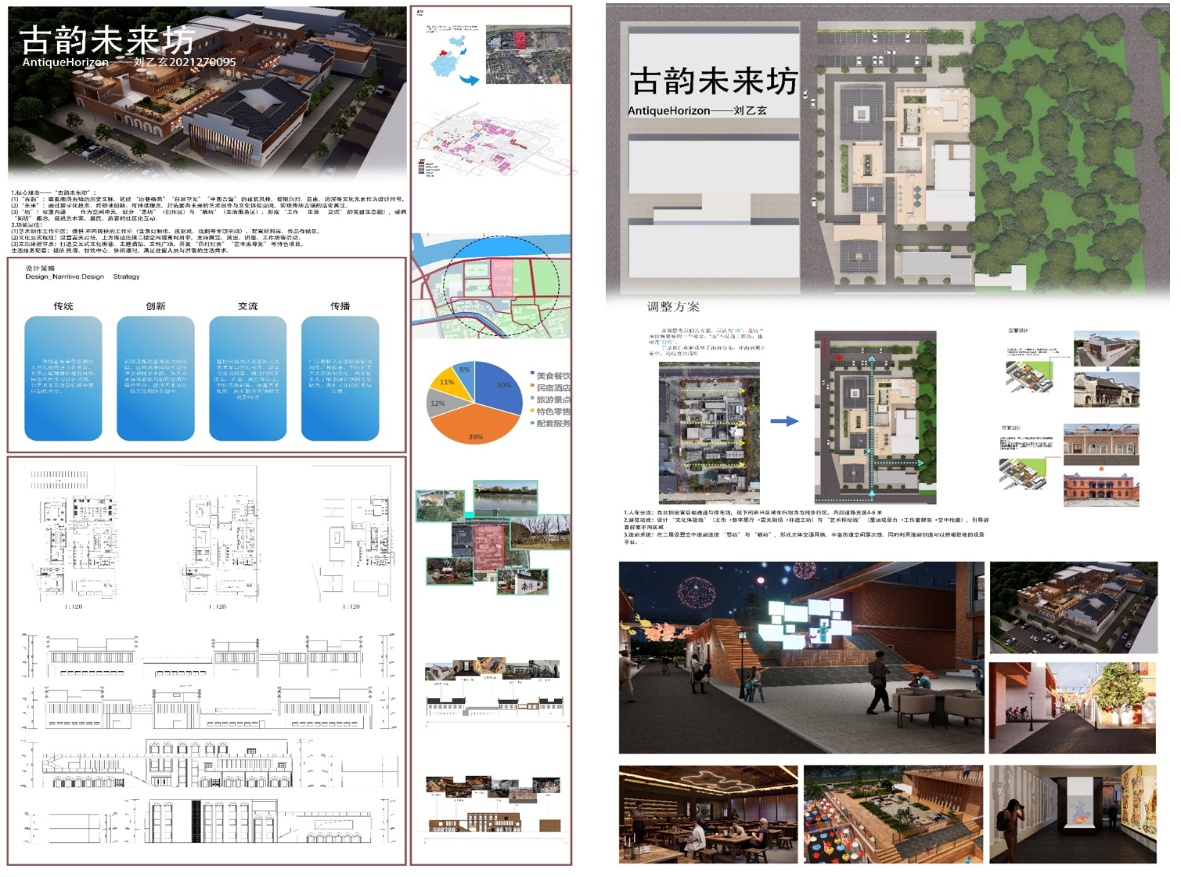Open the courtyard aerial render with colorful seats

893,814
